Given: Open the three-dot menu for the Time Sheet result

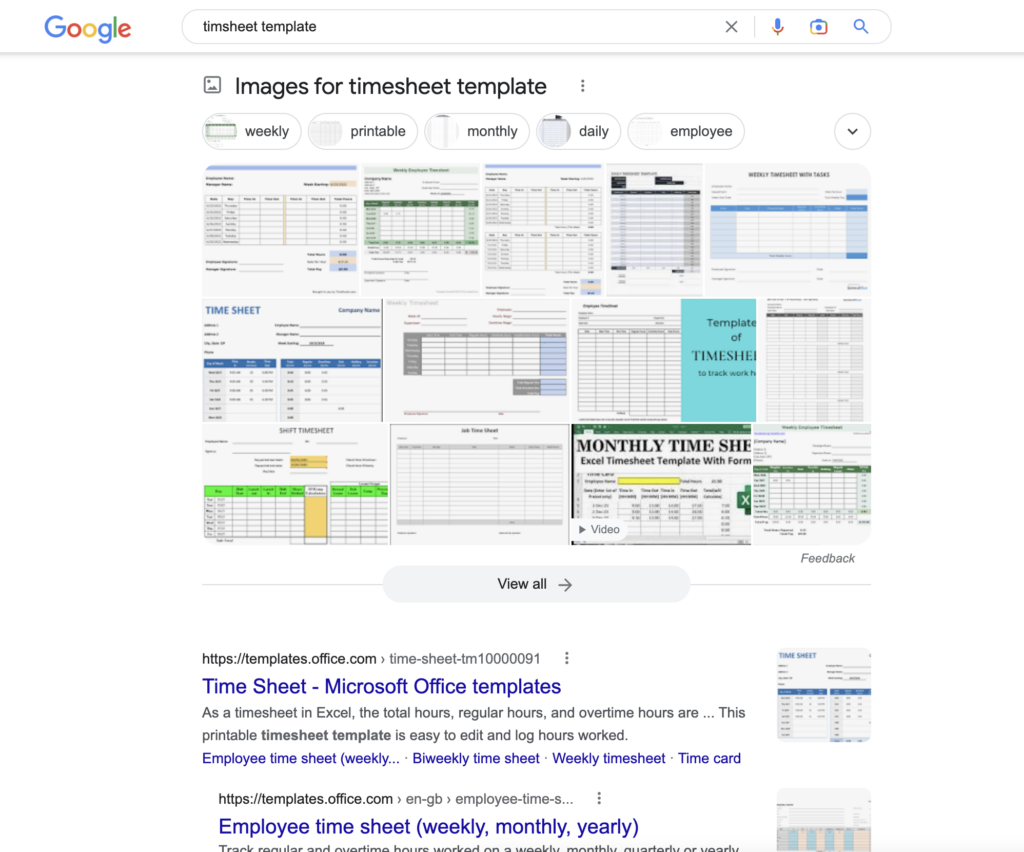Looking at the screenshot, I should coord(567,658).
